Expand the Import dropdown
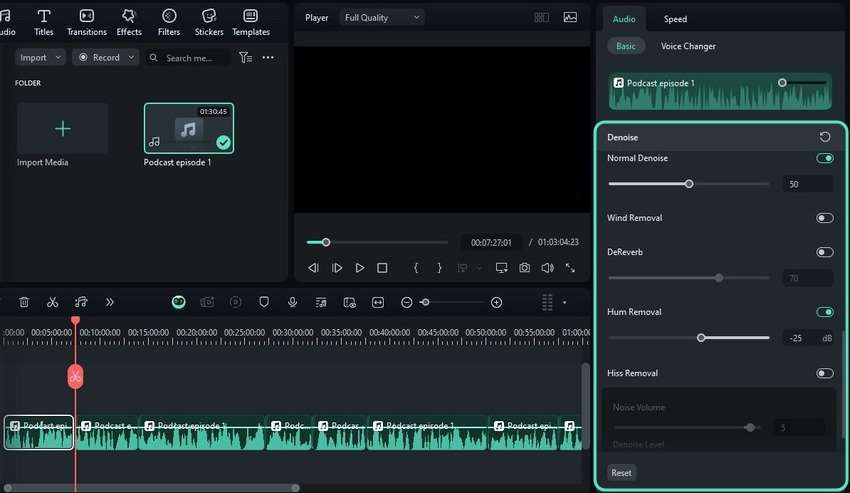The image size is (850, 493). [x=40, y=57]
